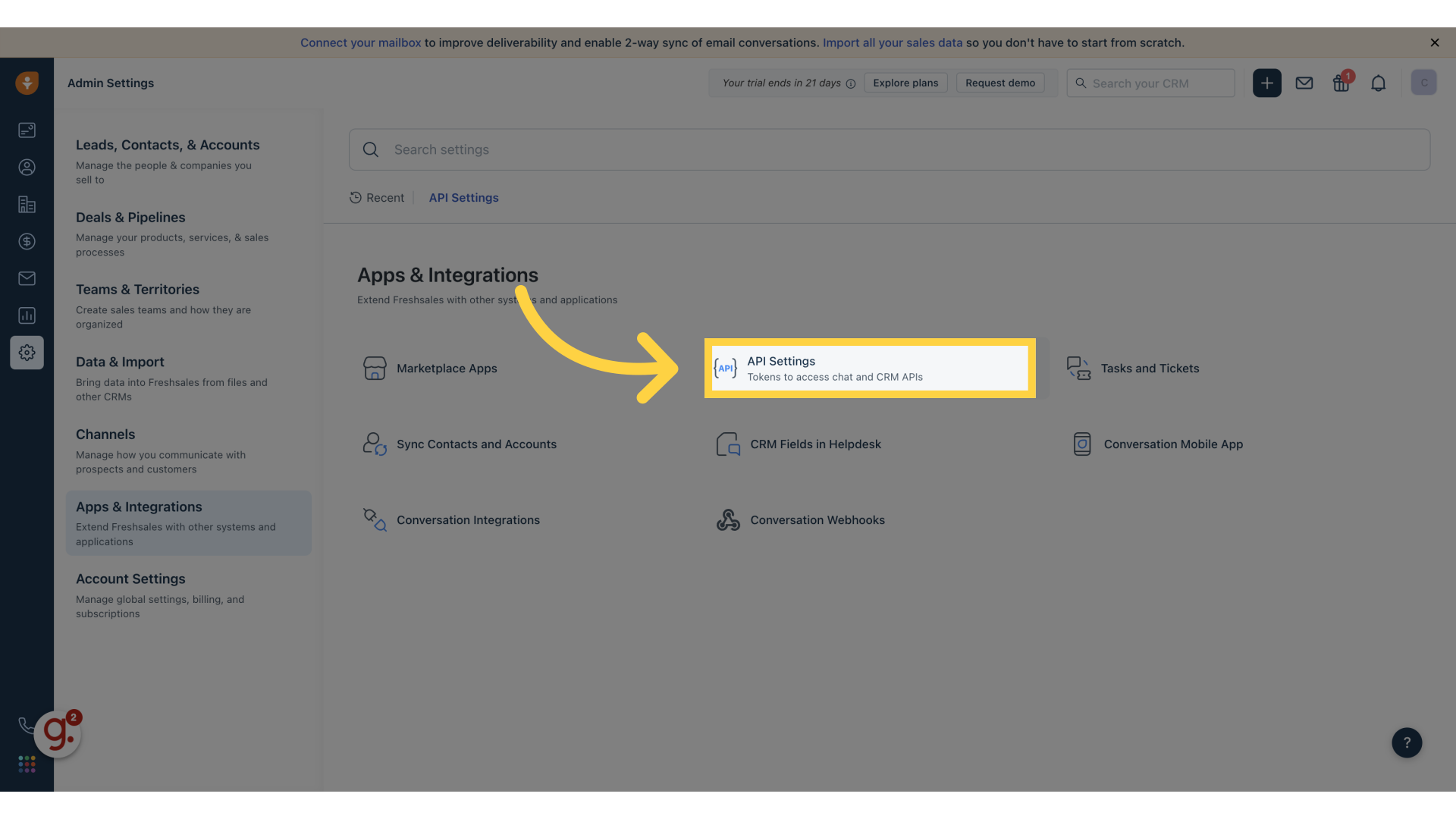1456x819 pixels.
Task: Open the recent API Settings link
Action: pyautogui.click(x=463, y=198)
